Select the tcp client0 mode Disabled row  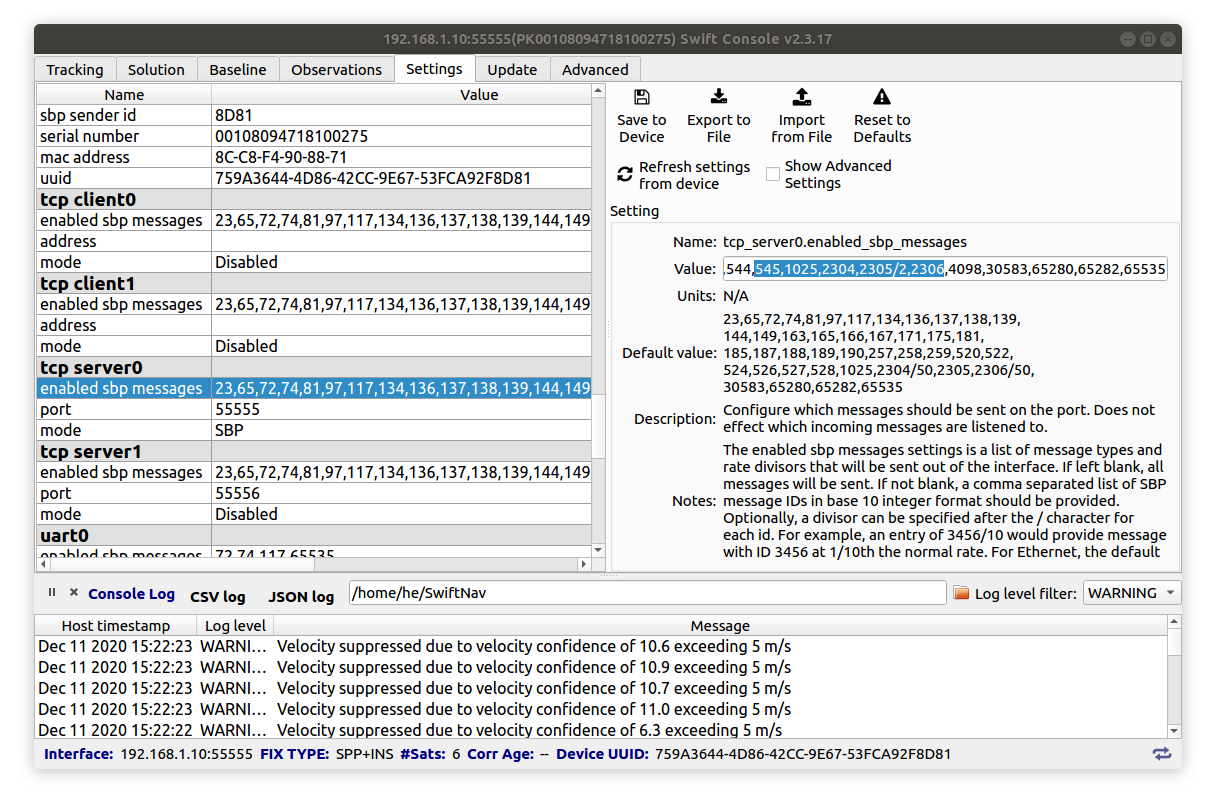pos(314,262)
